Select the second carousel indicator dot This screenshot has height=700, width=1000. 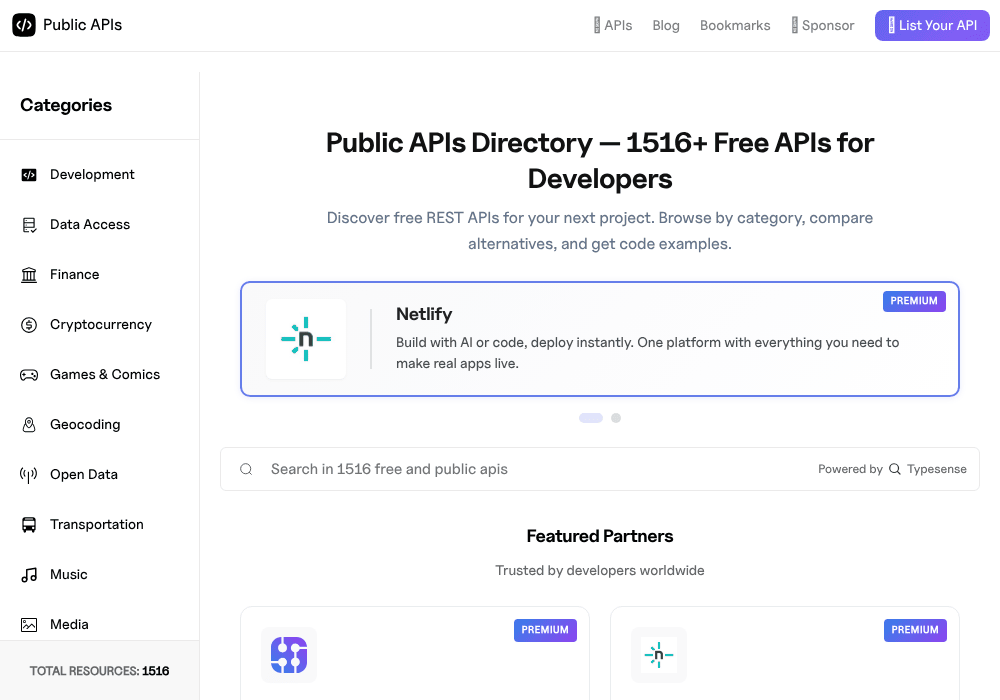(616, 418)
